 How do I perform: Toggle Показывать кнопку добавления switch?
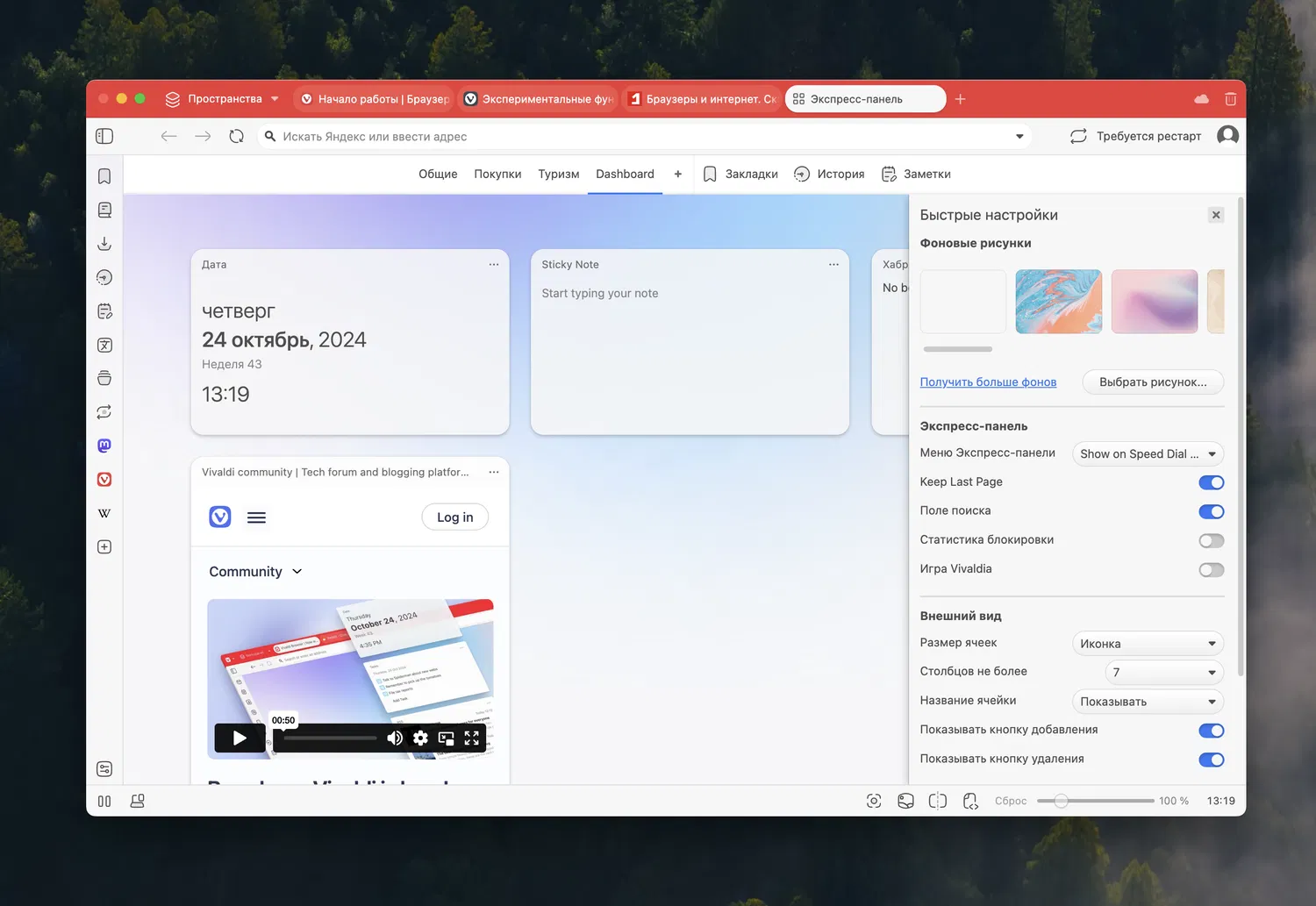[x=1212, y=731]
